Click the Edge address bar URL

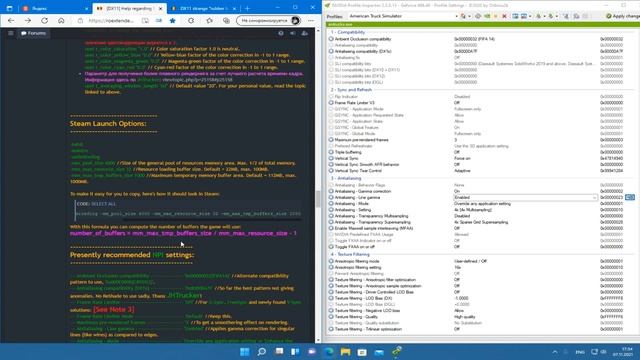coord(111,20)
